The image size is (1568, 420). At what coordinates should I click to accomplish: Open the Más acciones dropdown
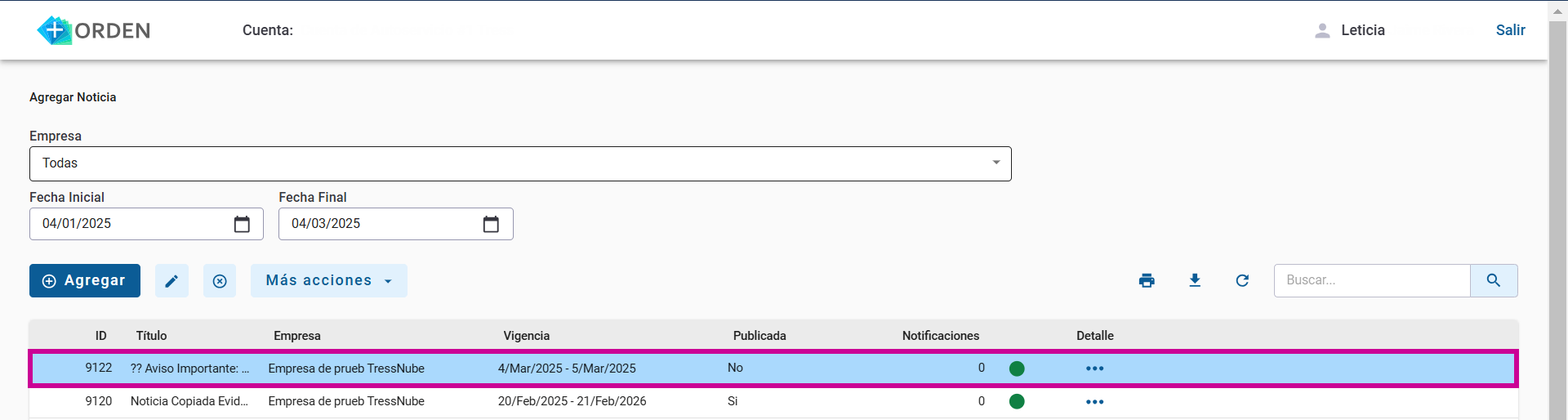coord(328,280)
